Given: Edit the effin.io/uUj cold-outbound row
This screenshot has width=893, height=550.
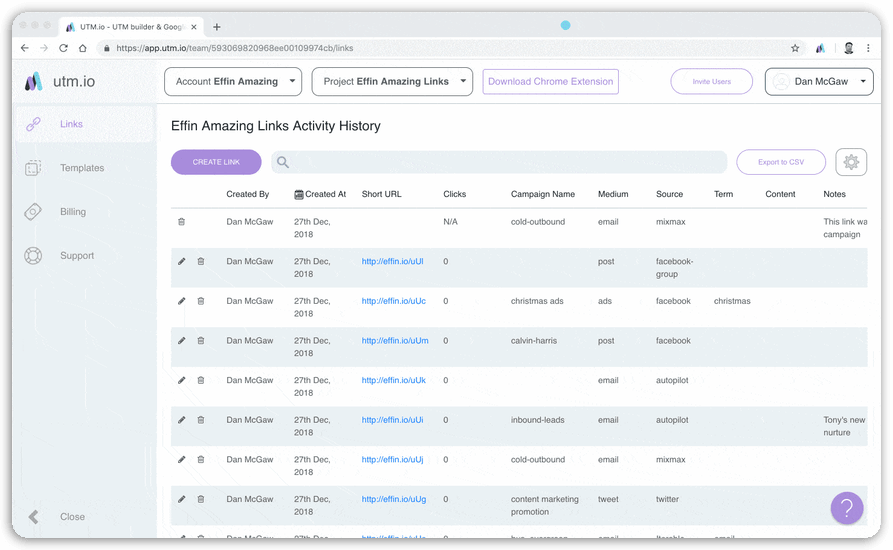Looking at the screenshot, I should [x=181, y=459].
